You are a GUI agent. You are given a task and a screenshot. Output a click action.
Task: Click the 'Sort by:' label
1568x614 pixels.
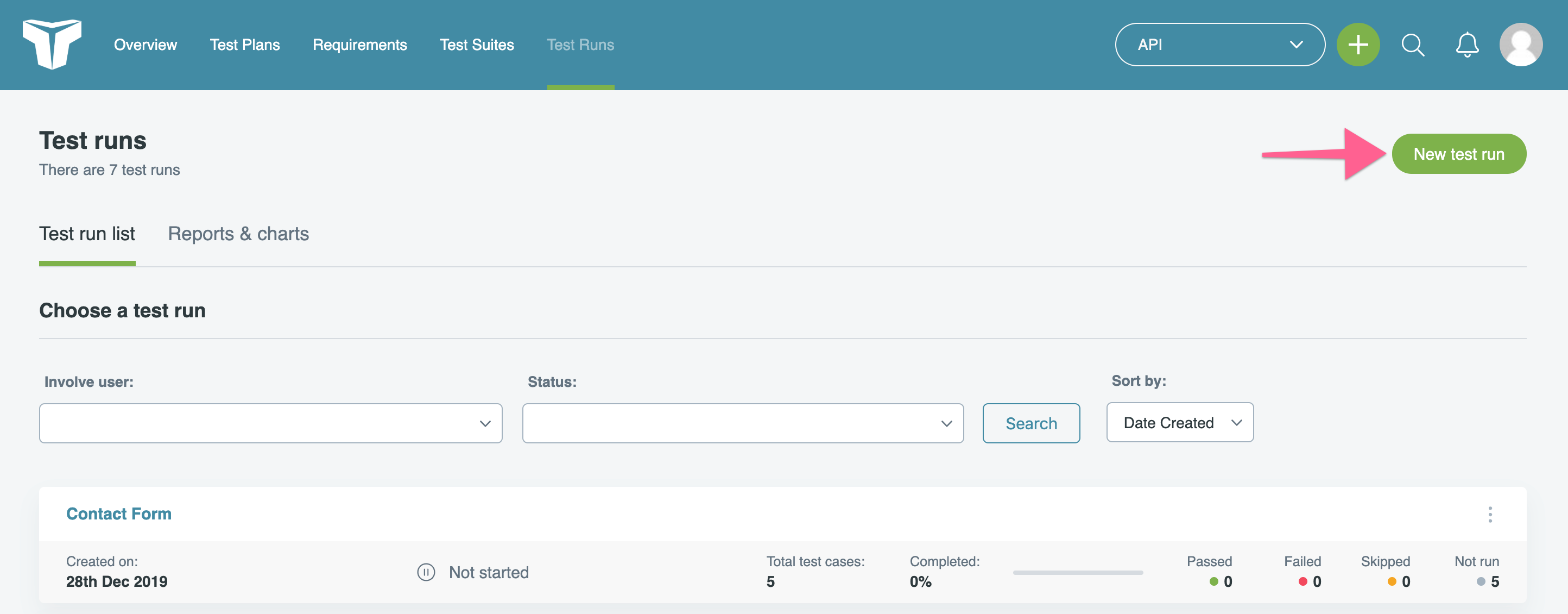click(1139, 381)
